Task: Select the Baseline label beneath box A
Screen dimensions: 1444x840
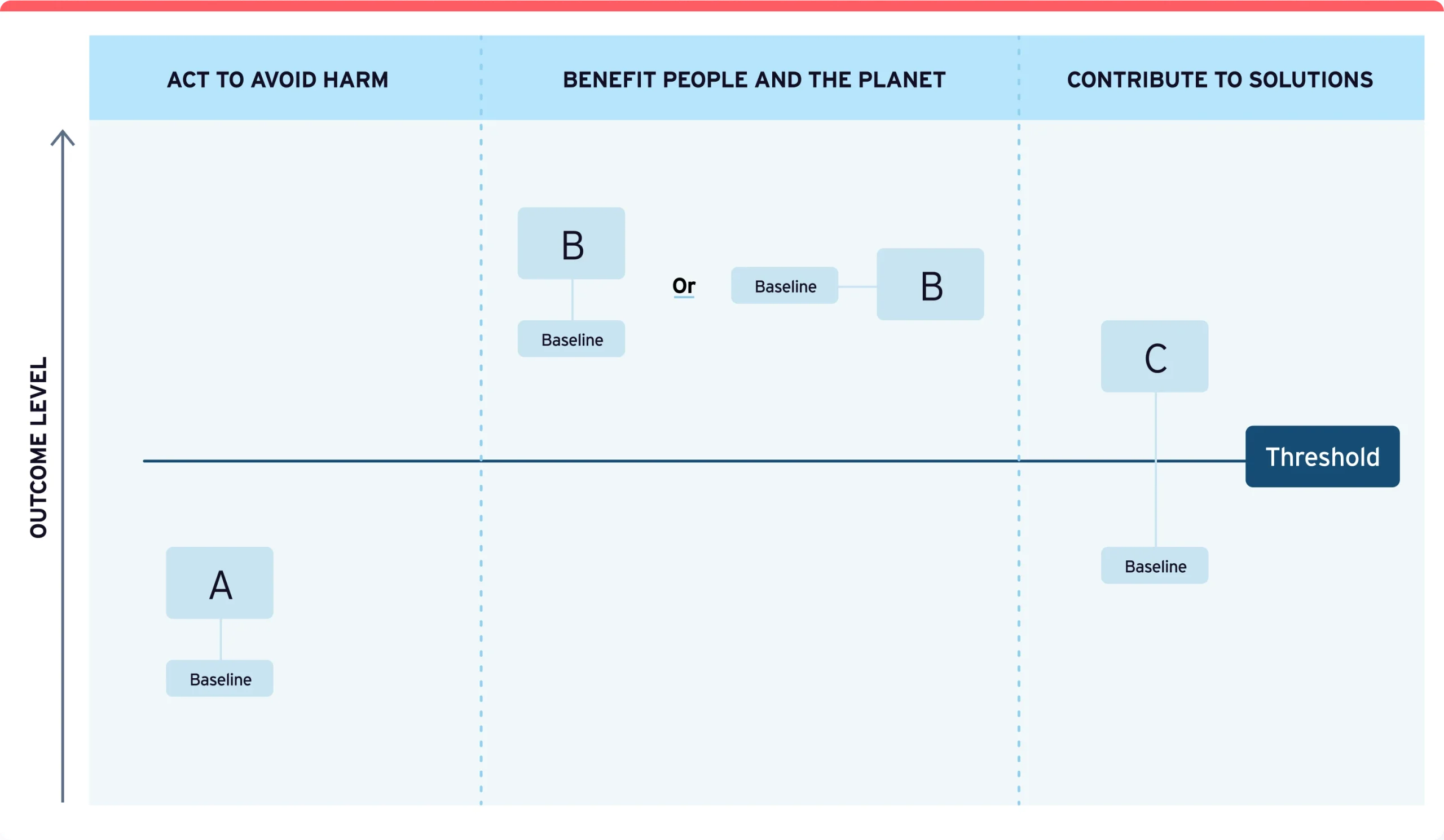Action: (x=219, y=679)
